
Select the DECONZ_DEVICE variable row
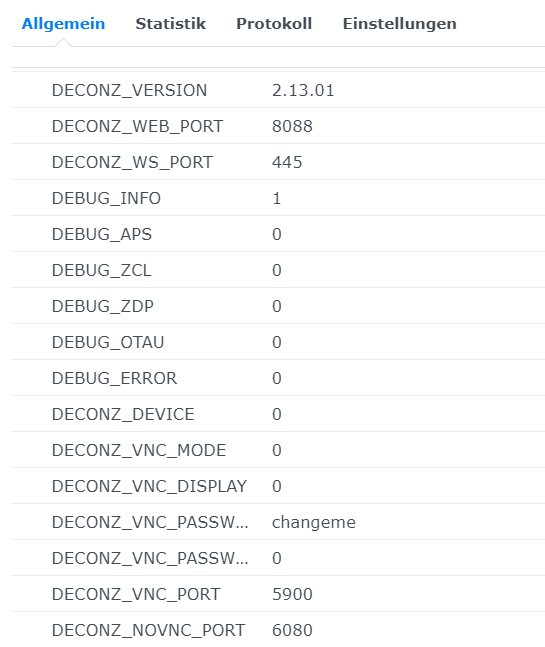tap(278, 414)
